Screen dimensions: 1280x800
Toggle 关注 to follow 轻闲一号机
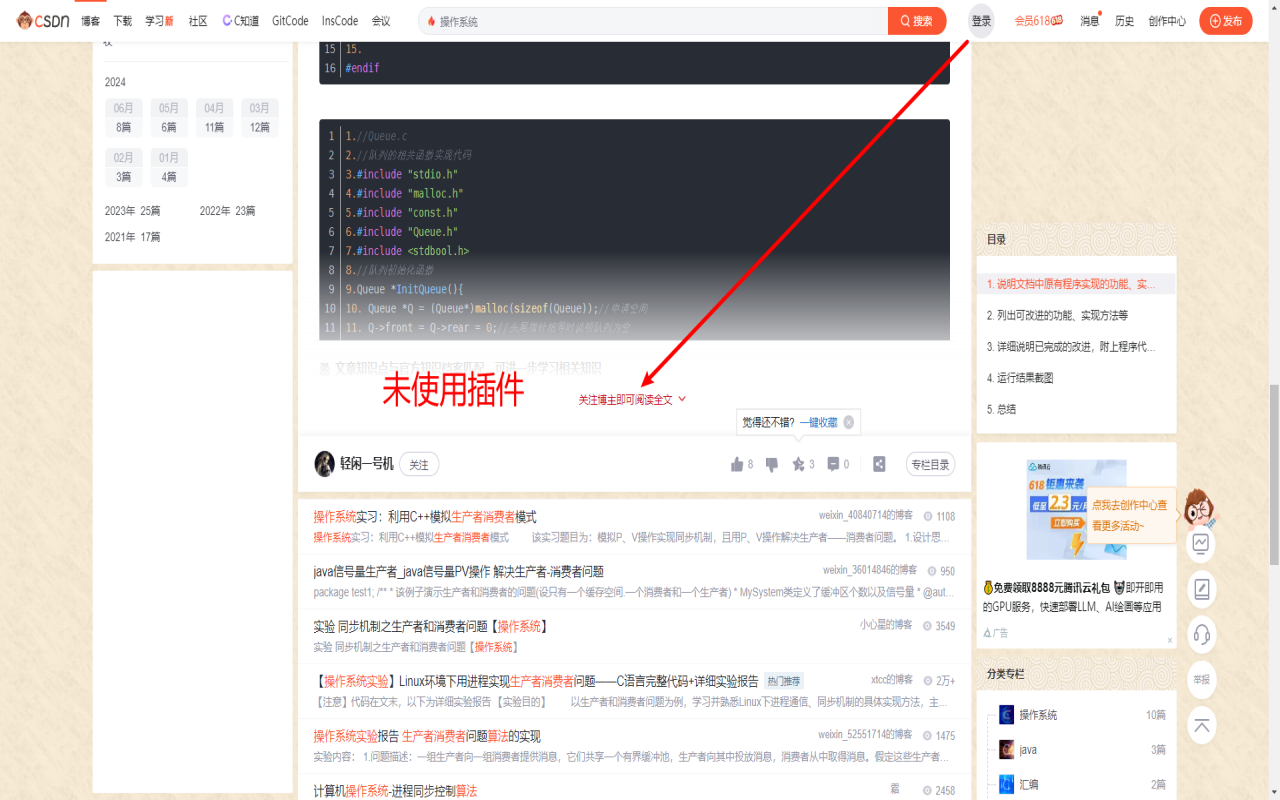(x=418, y=464)
